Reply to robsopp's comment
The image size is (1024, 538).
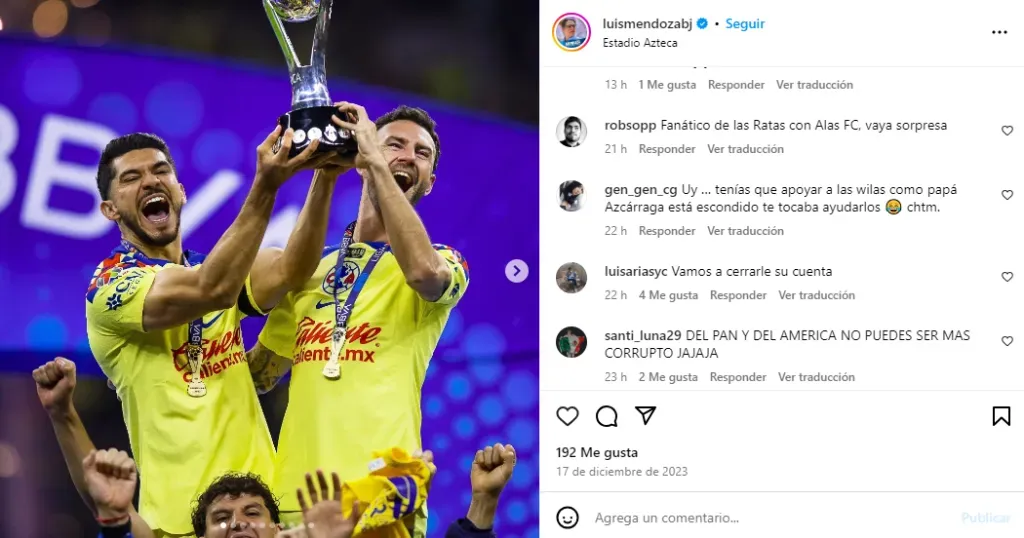tap(667, 149)
